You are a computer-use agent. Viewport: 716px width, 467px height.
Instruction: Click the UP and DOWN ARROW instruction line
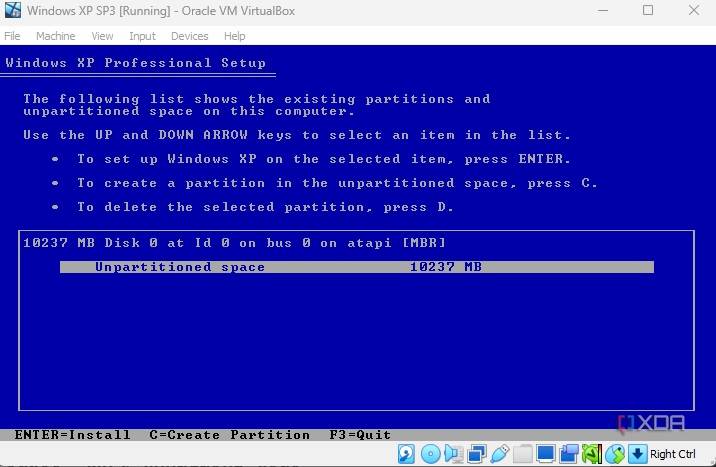(297, 135)
